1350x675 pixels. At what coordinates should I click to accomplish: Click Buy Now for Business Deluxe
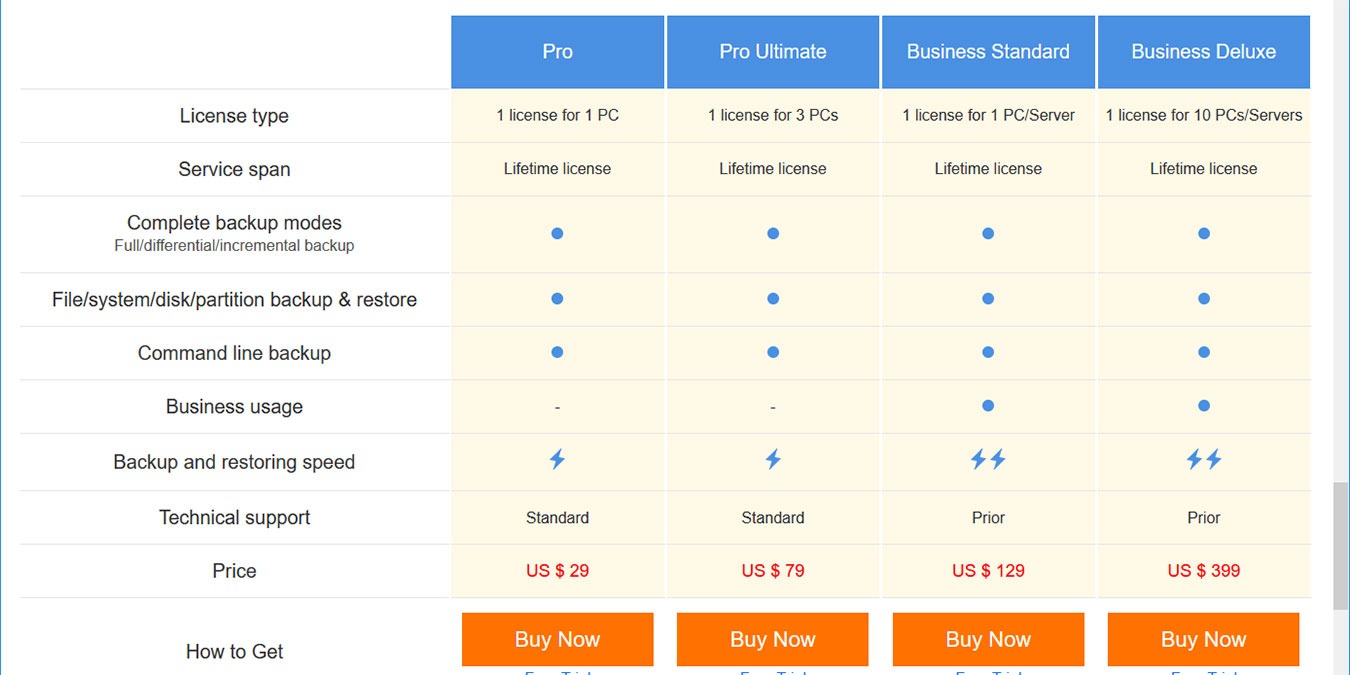coord(1203,639)
